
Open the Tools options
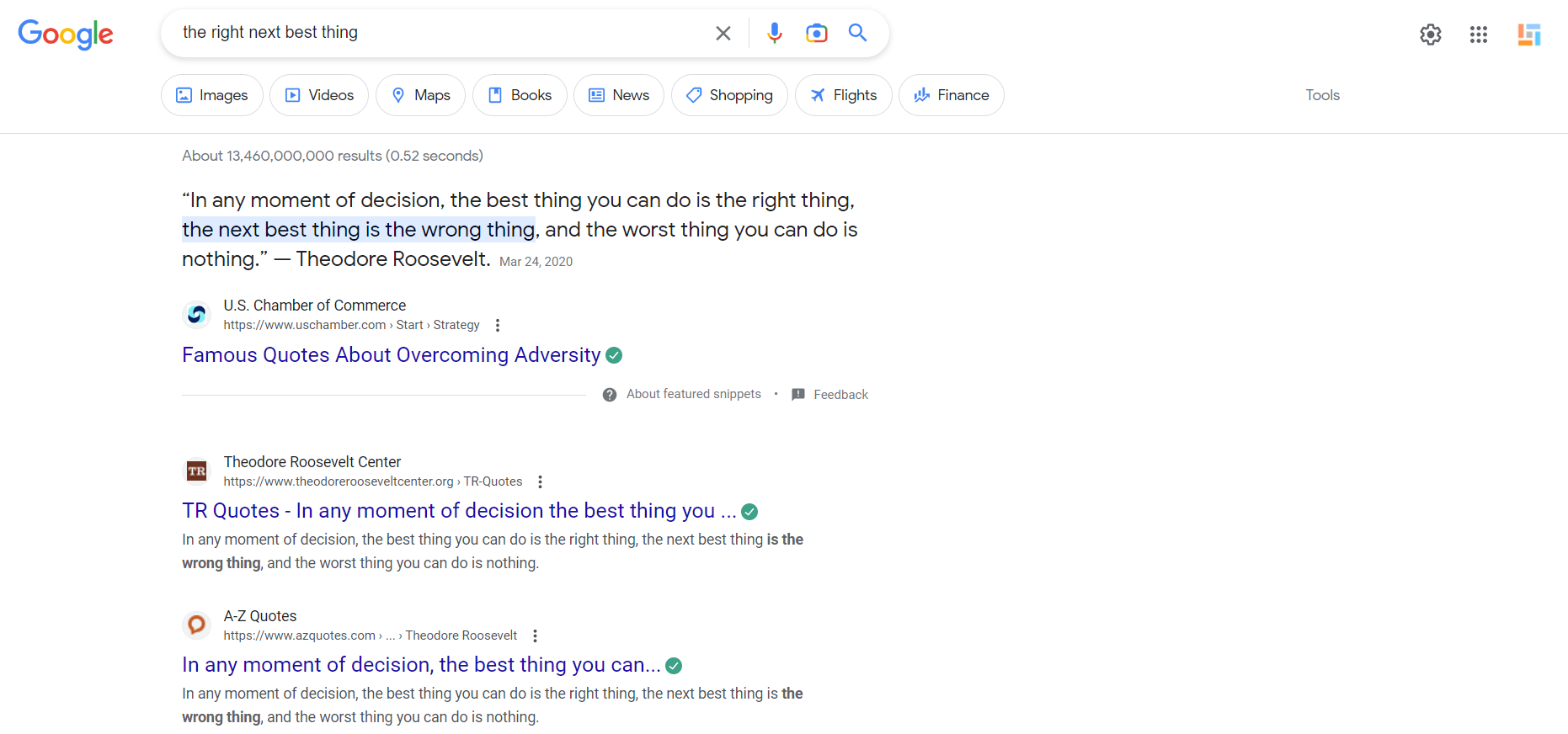click(1322, 95)
